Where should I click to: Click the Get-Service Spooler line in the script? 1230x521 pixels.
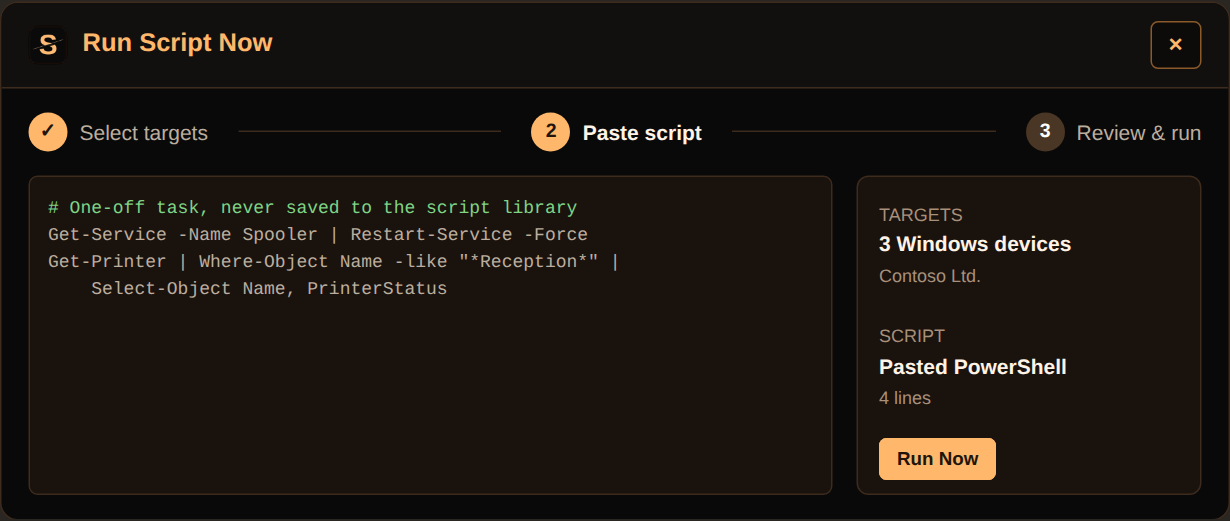coord(318,235)
